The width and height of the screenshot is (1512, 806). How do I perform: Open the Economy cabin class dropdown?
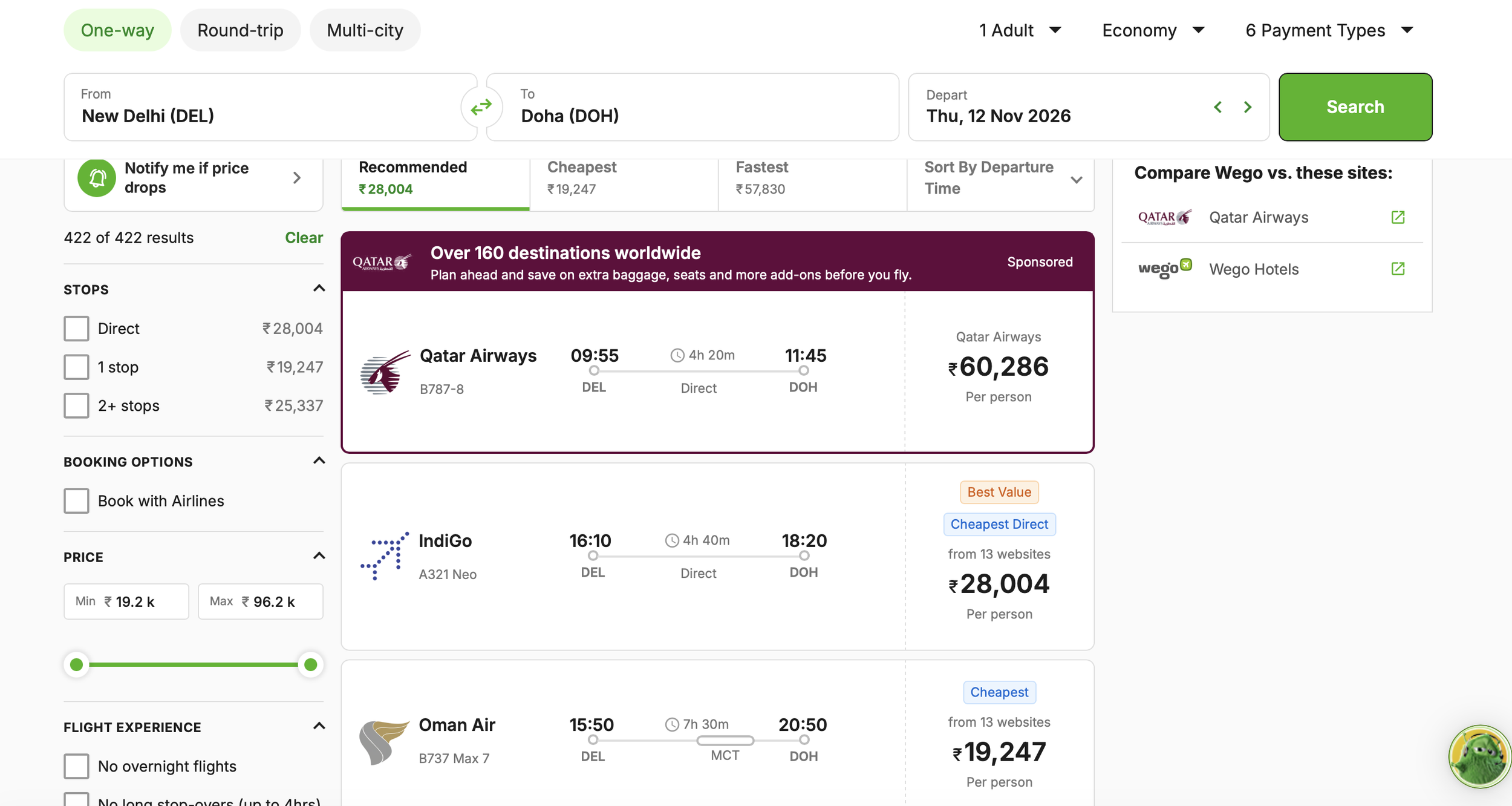(1153, 30)
